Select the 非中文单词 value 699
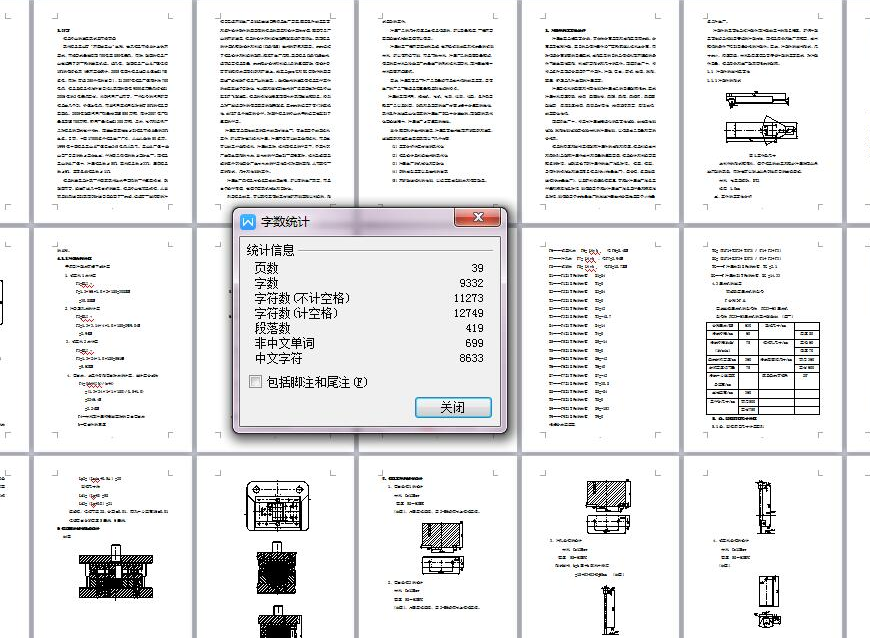 tap(474, 343)
